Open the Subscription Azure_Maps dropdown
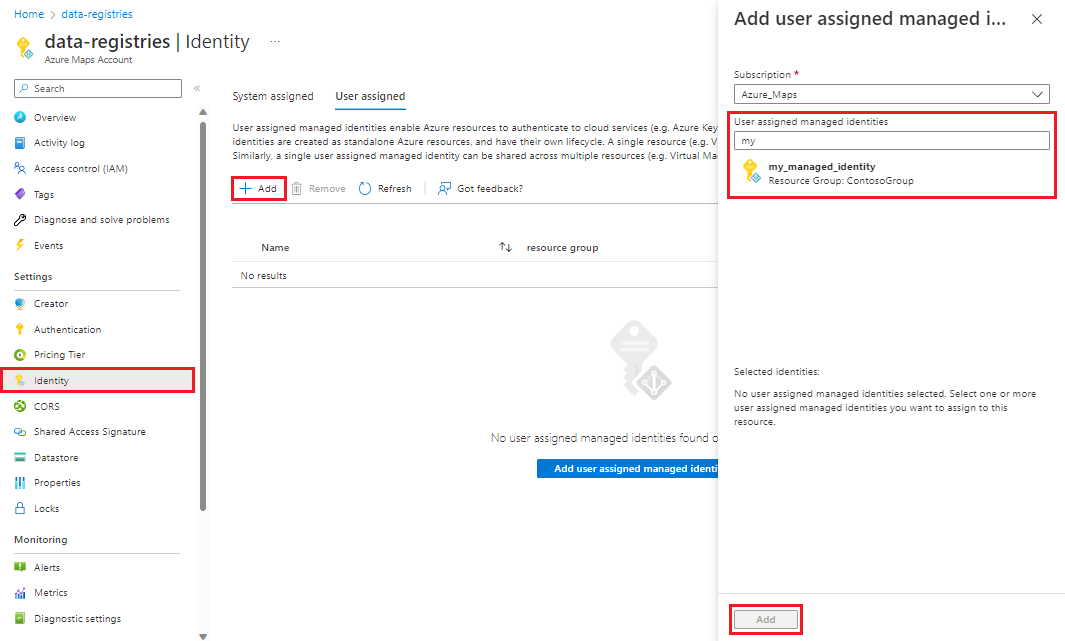This screenshot has height=641, width=1065. 892,94
